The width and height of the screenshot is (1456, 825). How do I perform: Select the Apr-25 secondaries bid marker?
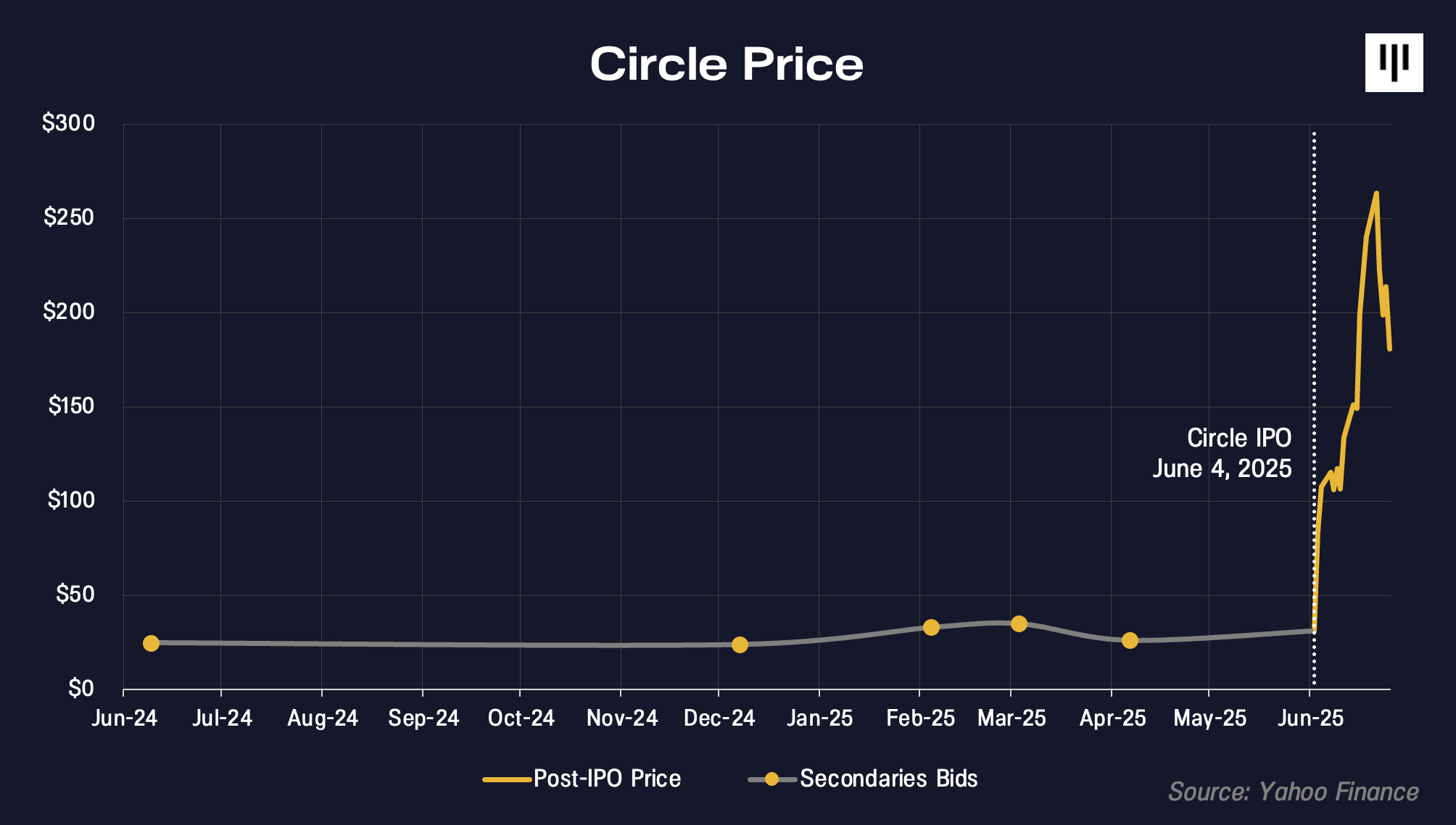[1130, 640]
